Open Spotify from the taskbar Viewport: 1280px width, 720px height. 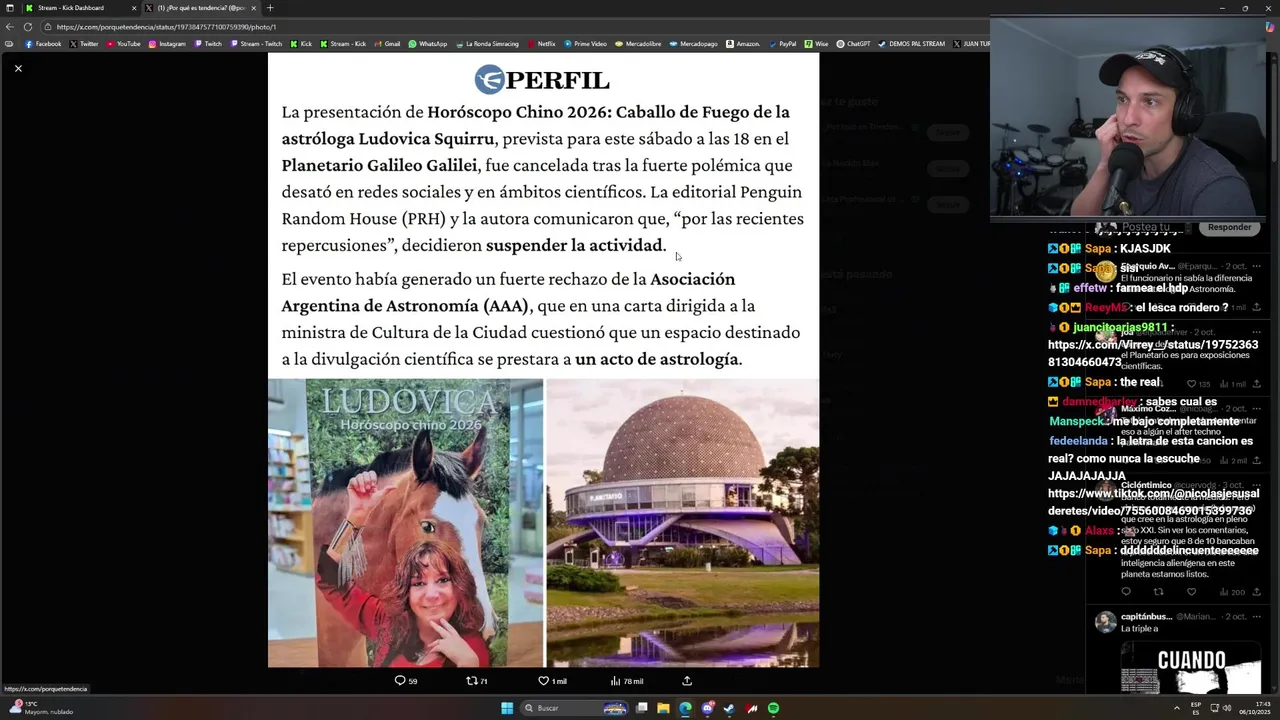pyautogui.click(x=773, y=708)
